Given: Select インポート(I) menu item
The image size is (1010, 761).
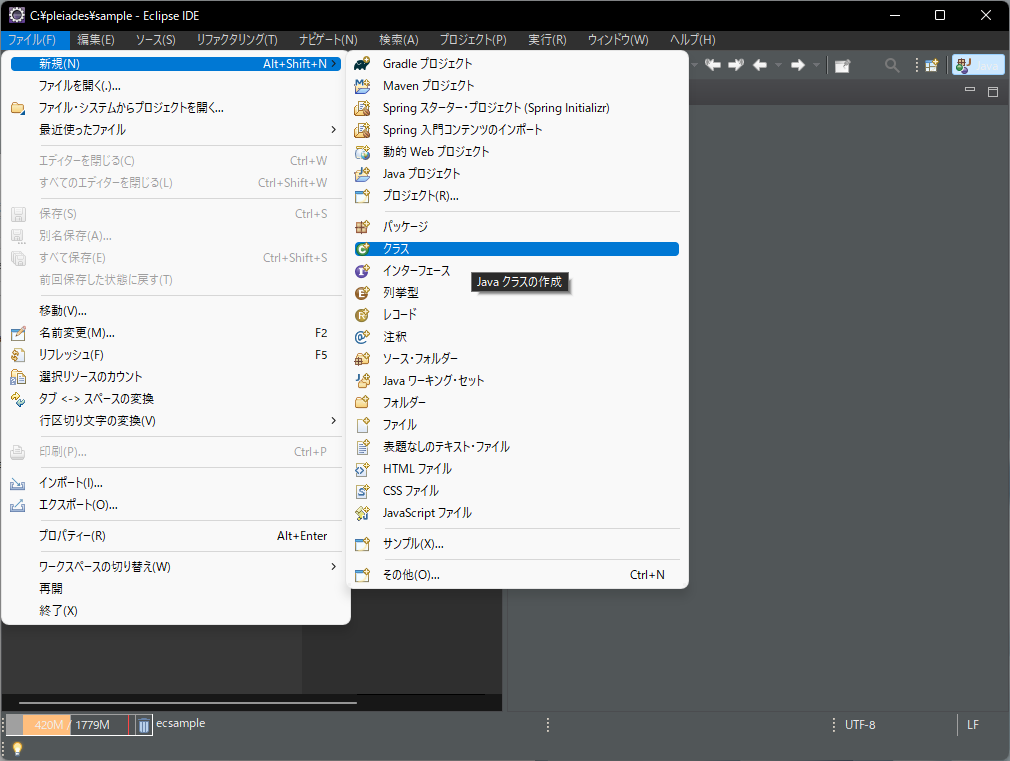Looking at the screenshot, I should pyautogui.click(x=175, y=483).
